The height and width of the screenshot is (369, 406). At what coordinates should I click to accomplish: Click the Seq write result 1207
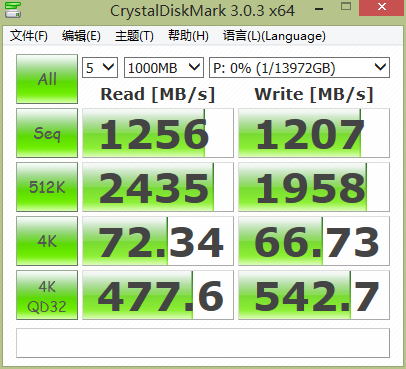pyautogui.click(x=314, y=133)
